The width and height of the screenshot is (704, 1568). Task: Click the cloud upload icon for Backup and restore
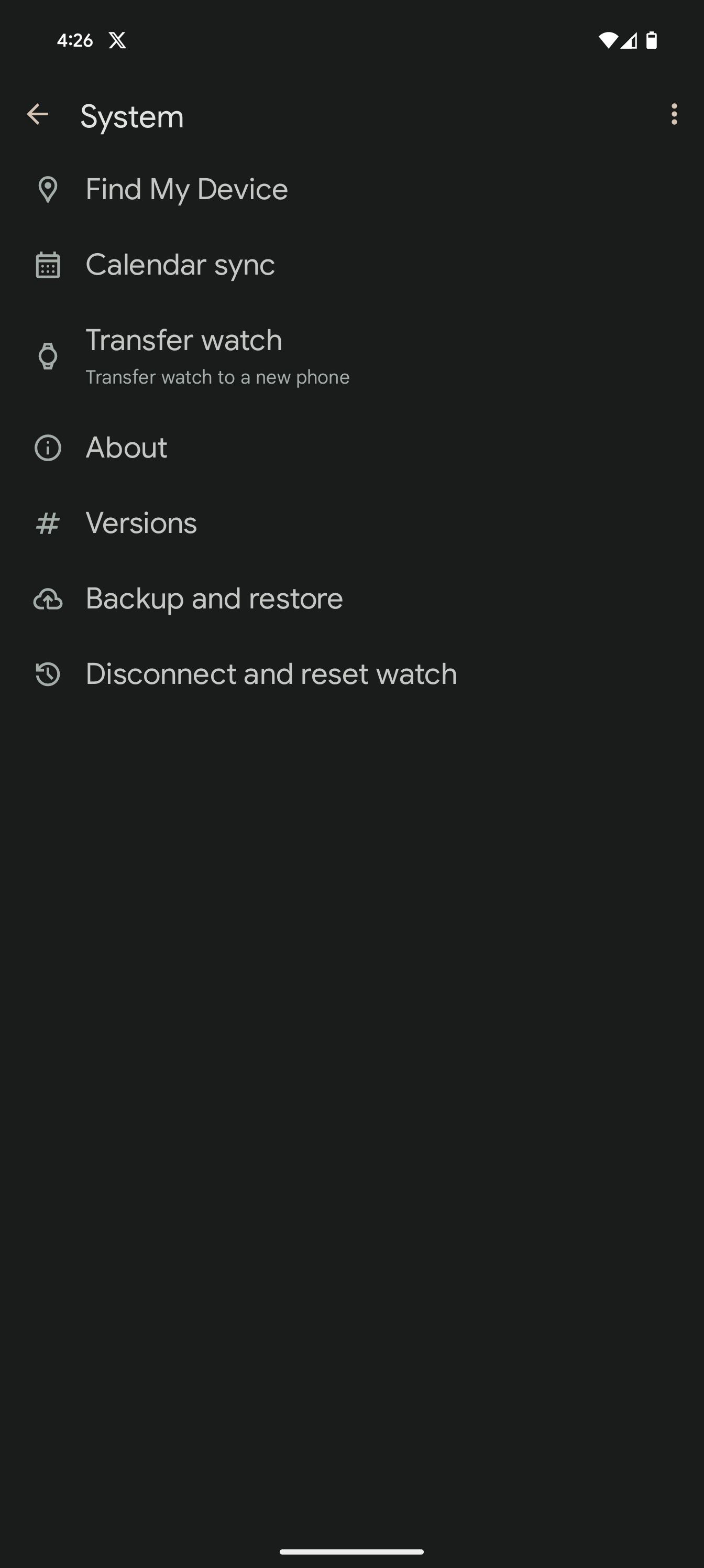pos(48,598)
